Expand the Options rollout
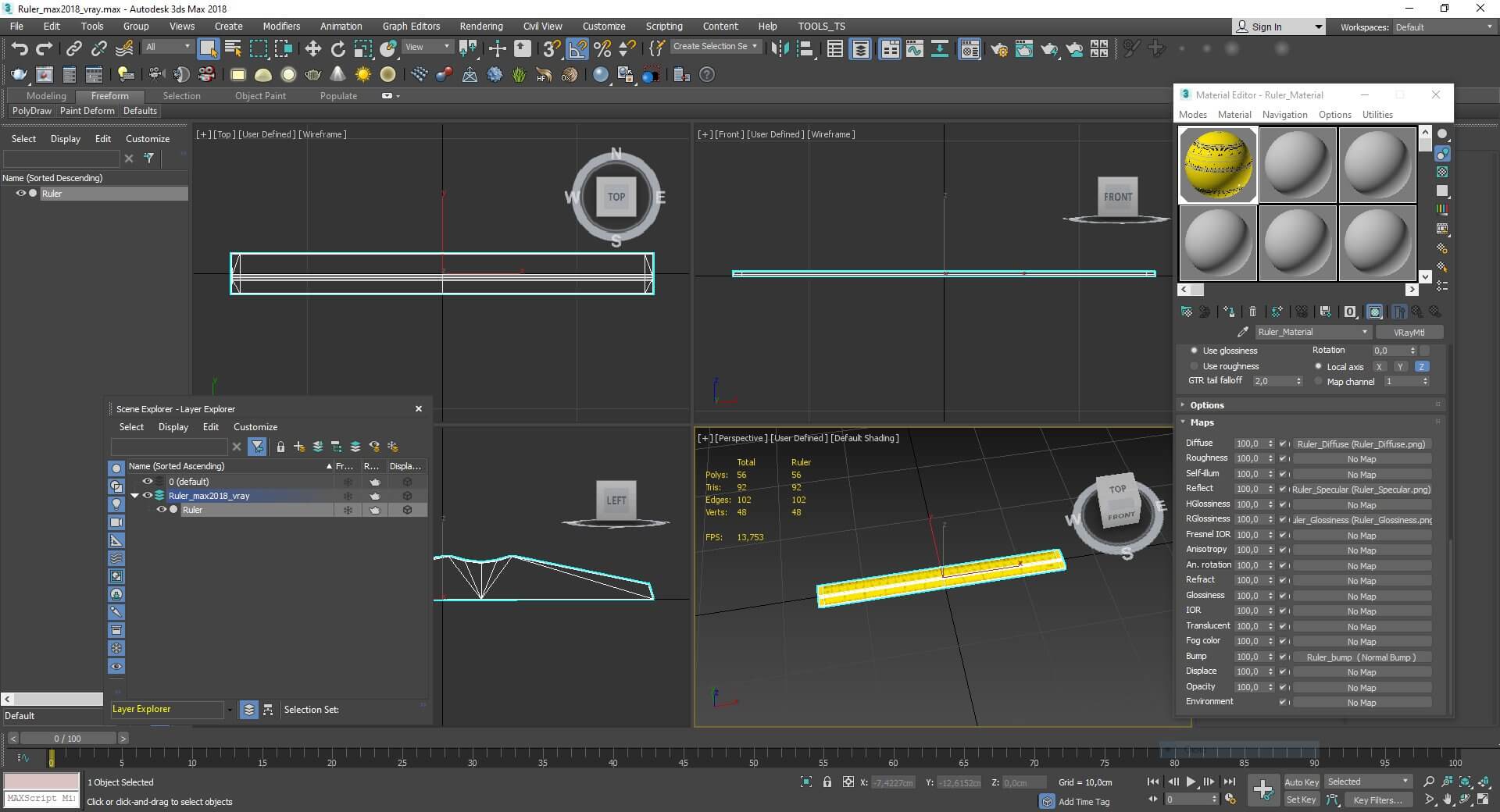Viewport: 1500px width, 812px height. coord(1206,405)
